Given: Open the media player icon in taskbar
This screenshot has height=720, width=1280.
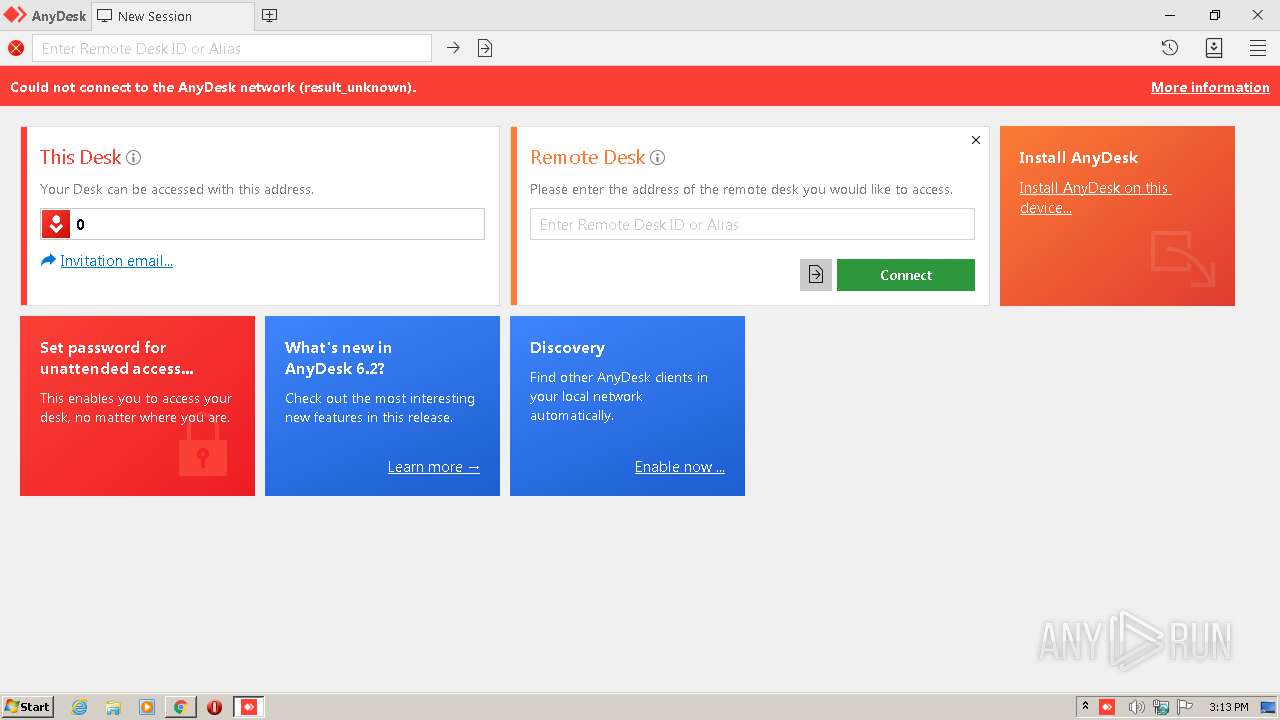Looking at the screenshot, I should [147, 707].
